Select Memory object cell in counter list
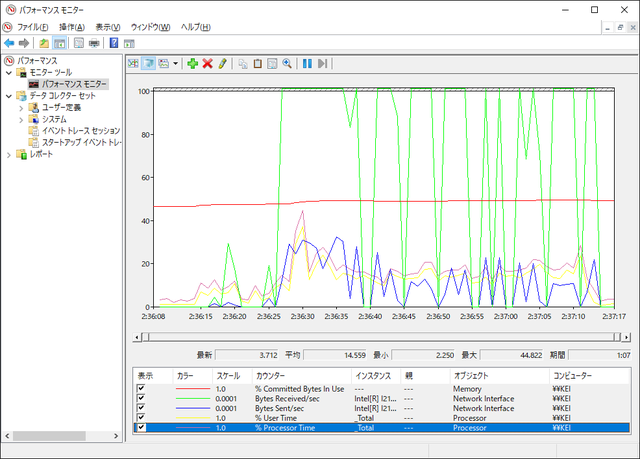 tap(467, 389)
